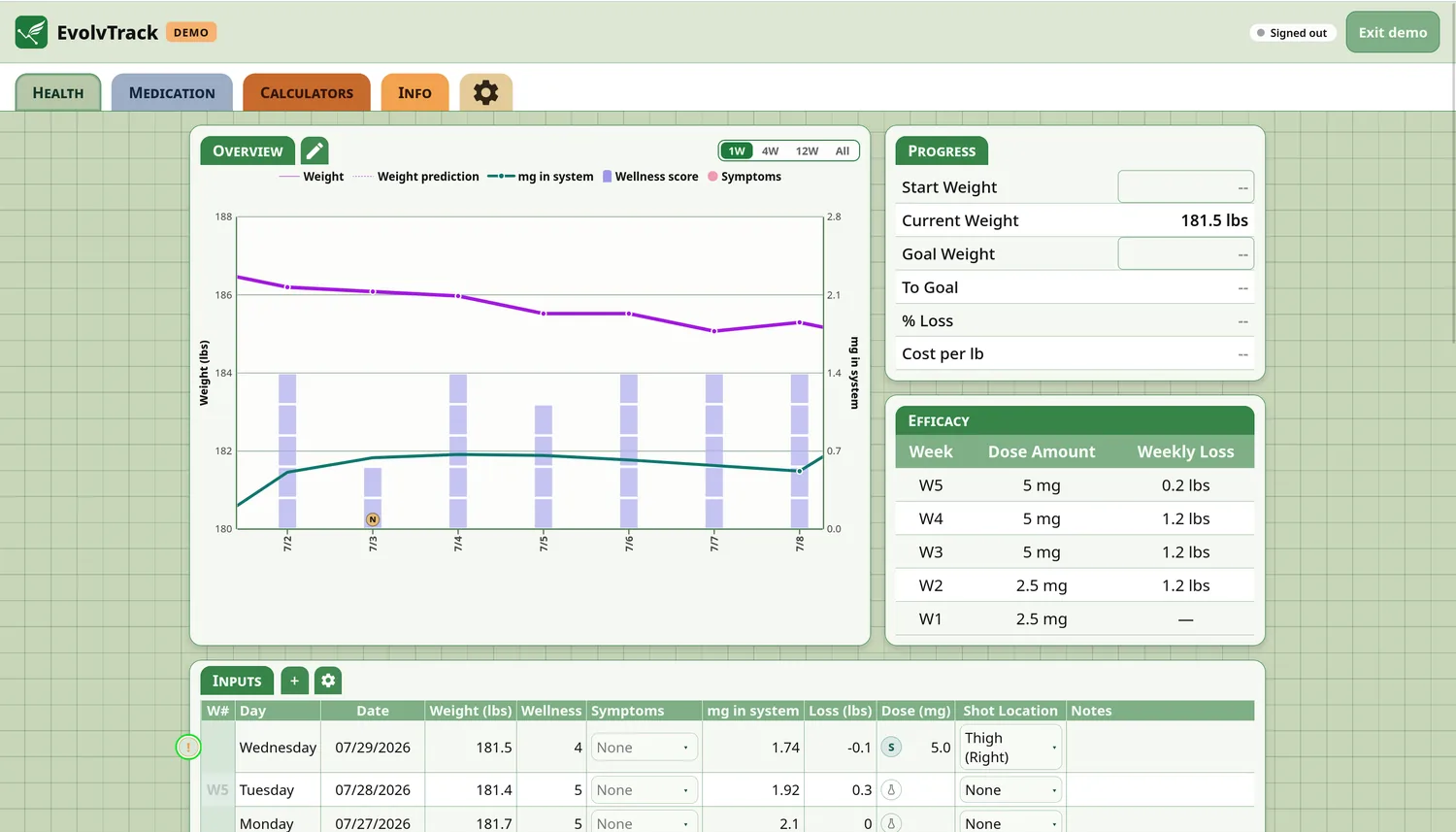Click the W1 row in Efficacy table
Viewport: 1456px width, 832px height.
(1075, 618)
